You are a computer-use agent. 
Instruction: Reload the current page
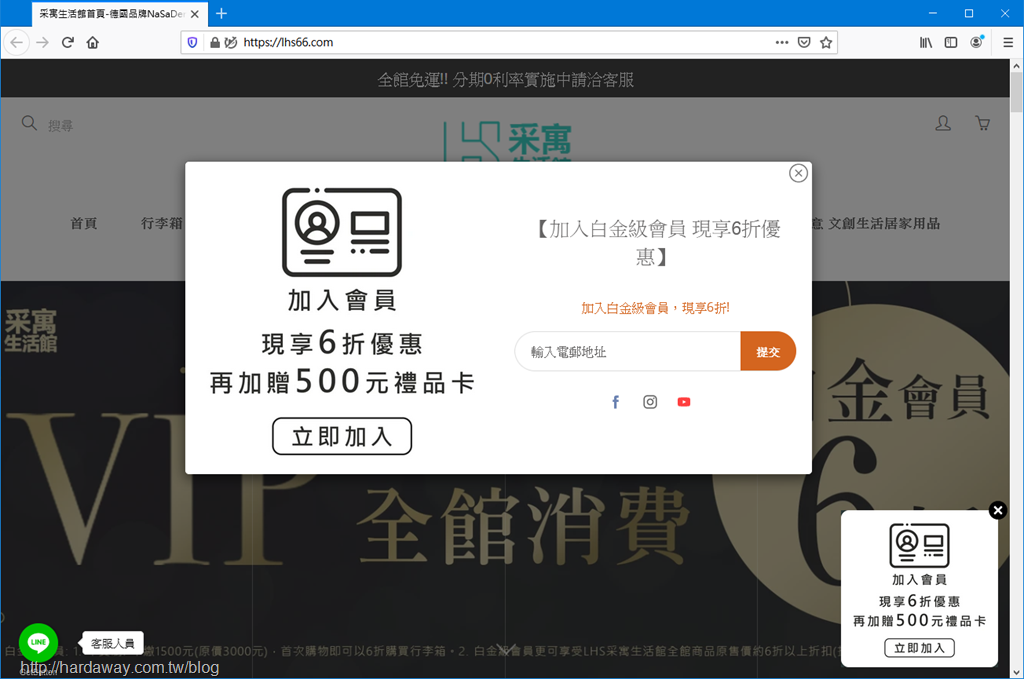tap(68, 42)
